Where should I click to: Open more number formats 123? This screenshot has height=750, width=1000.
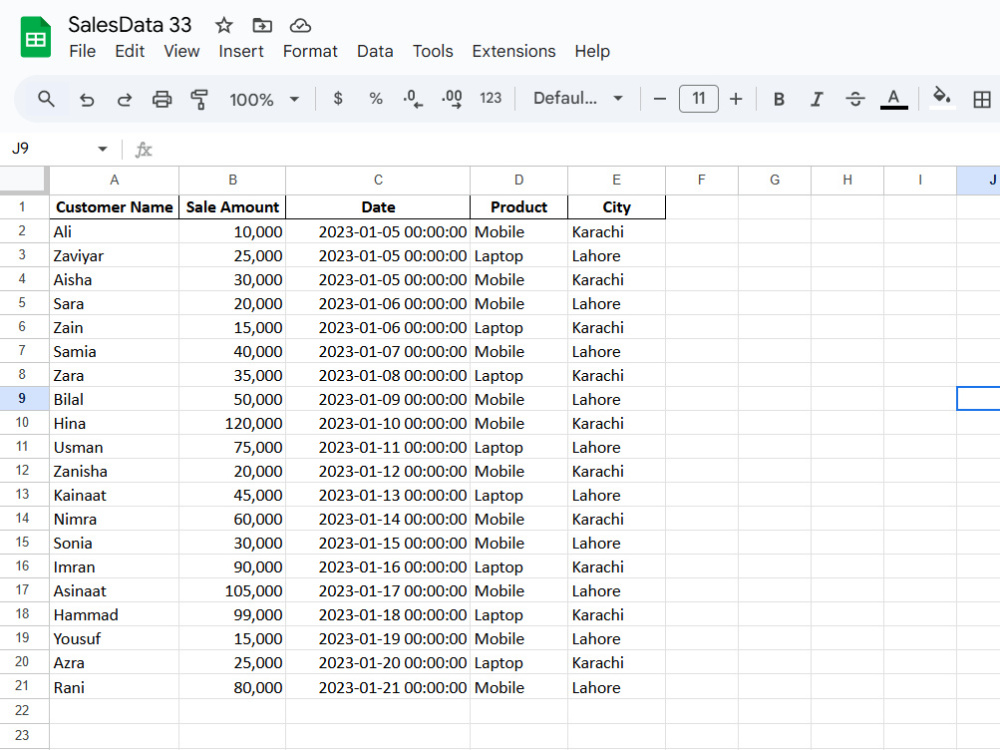tap(490, 98)
